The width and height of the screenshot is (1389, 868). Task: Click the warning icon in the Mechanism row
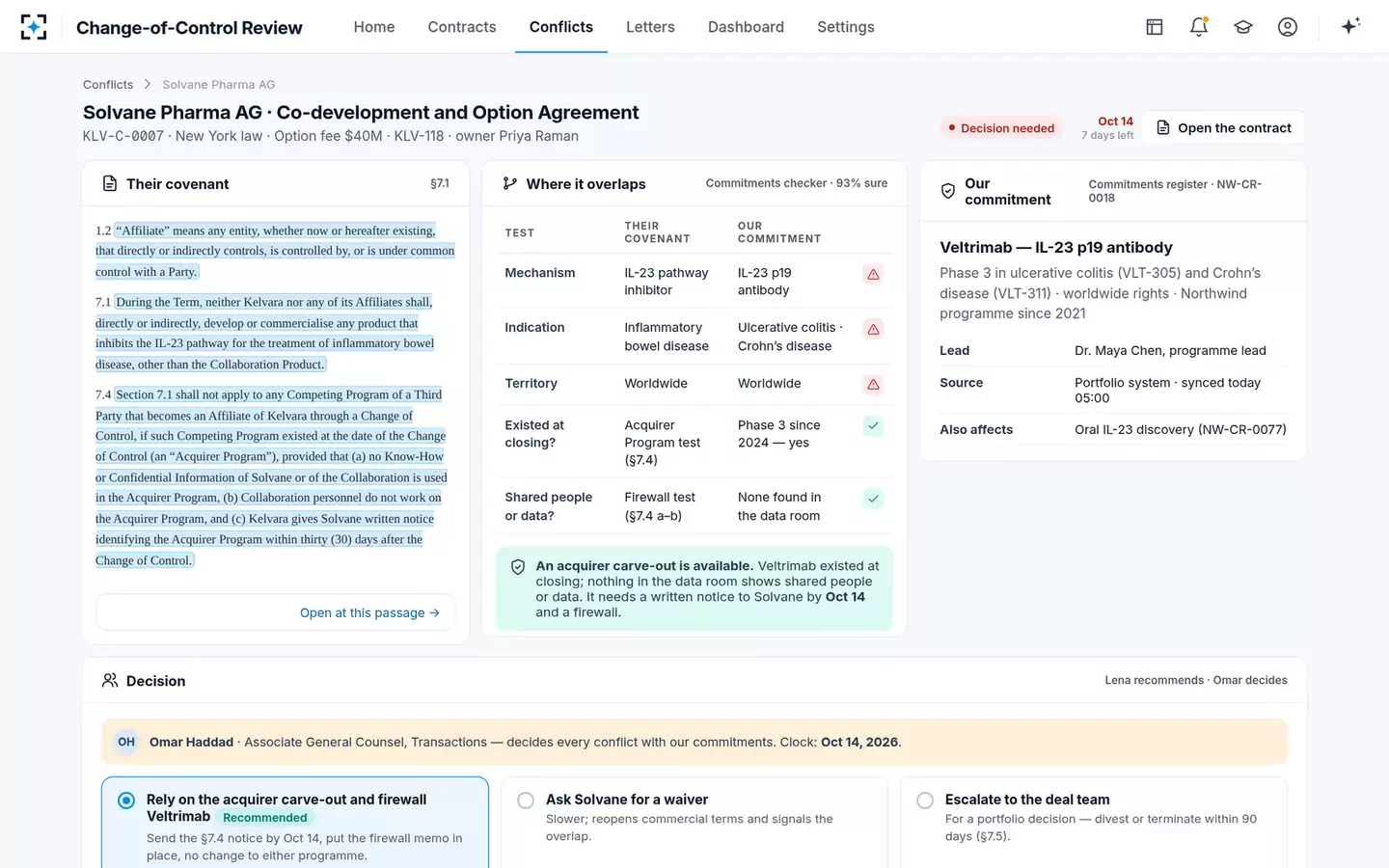[x=873, y=275]
